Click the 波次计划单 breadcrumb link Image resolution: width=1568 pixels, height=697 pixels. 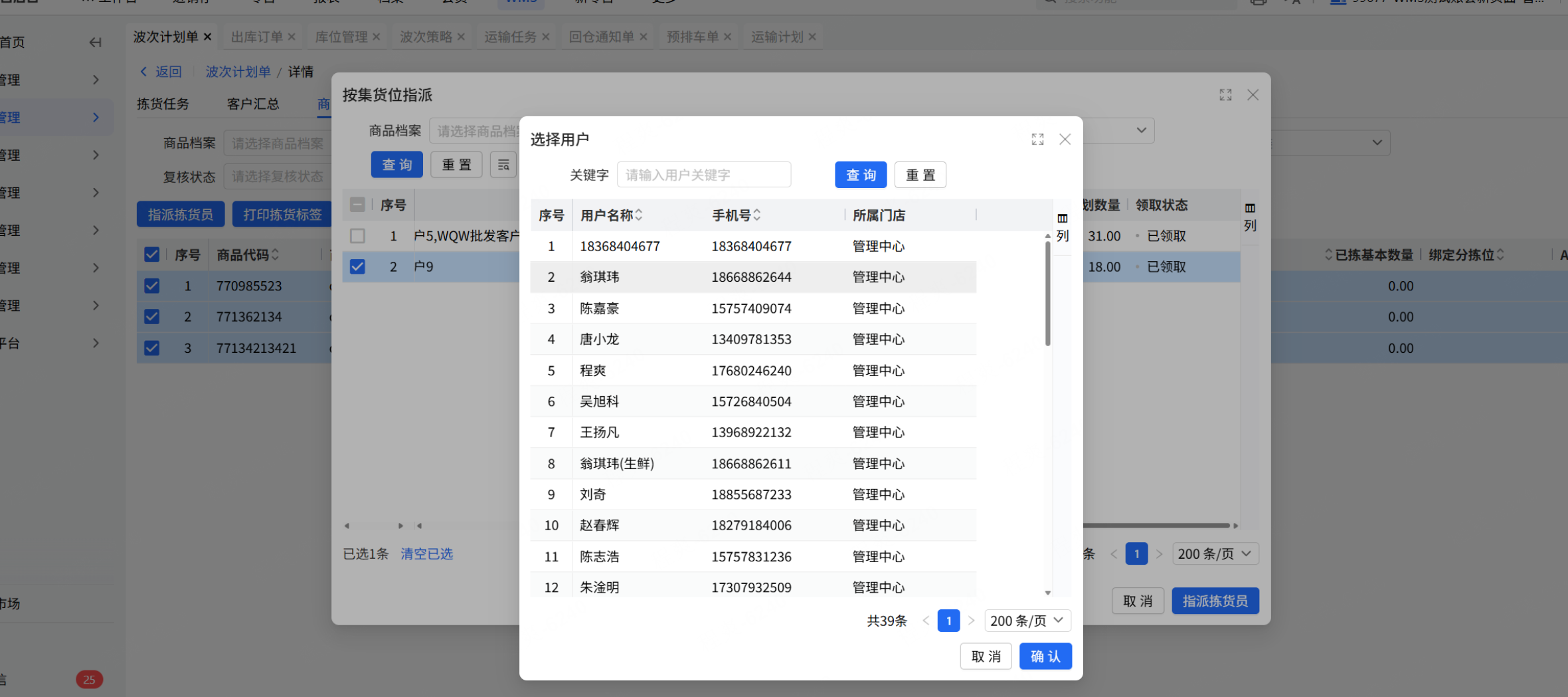point(238,72)
